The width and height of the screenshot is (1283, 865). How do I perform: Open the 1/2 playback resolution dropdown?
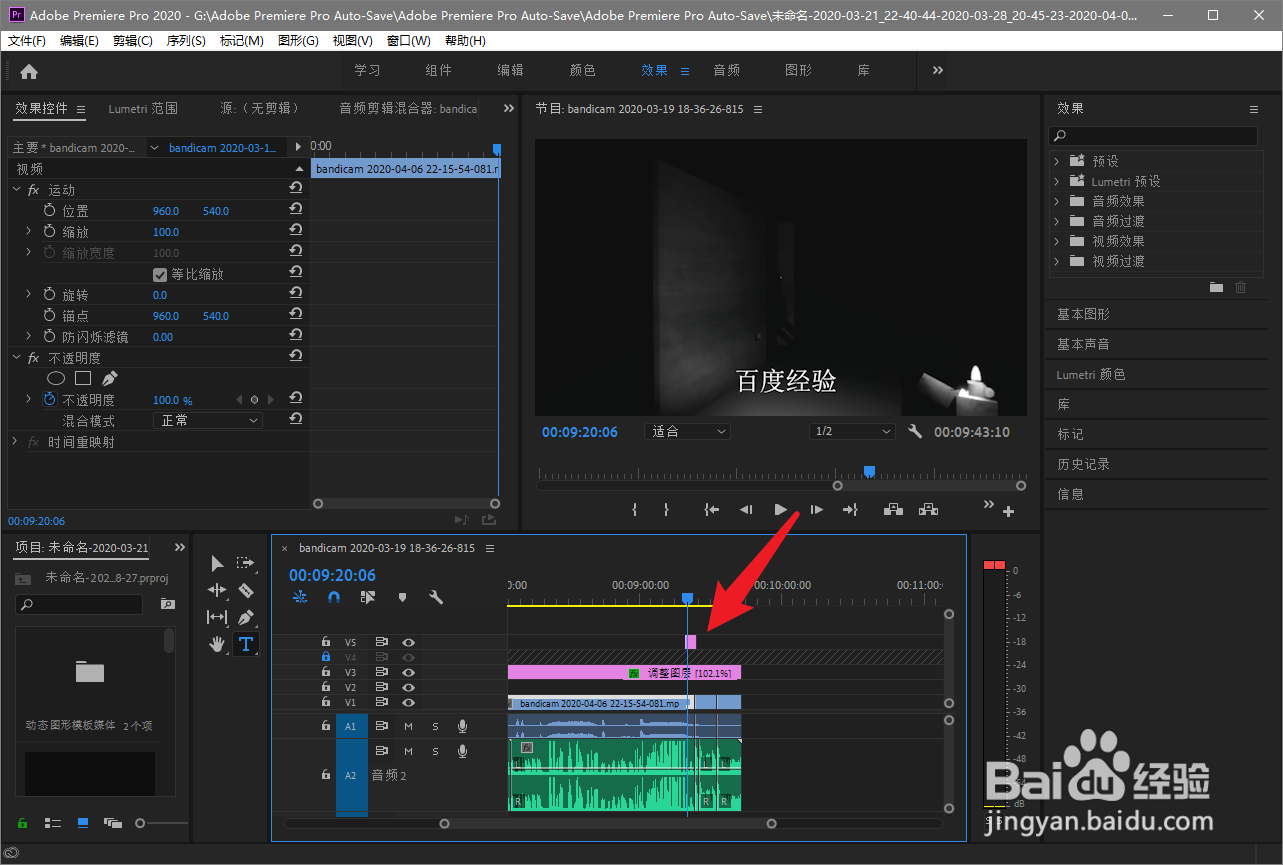852,431
